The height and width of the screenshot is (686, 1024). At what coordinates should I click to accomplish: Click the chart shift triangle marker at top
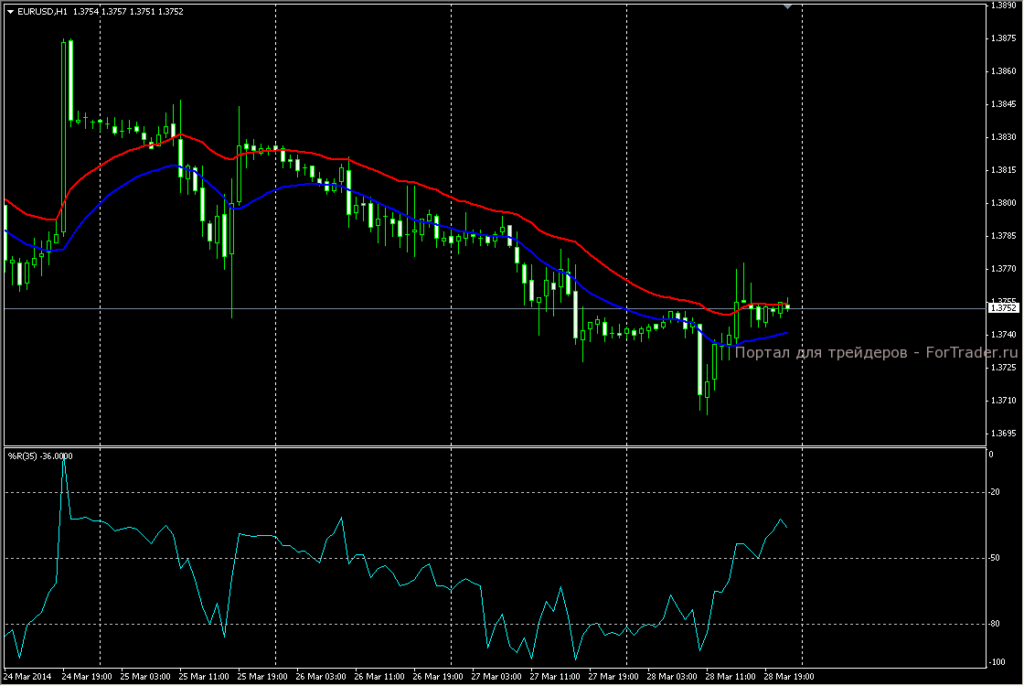787,7
